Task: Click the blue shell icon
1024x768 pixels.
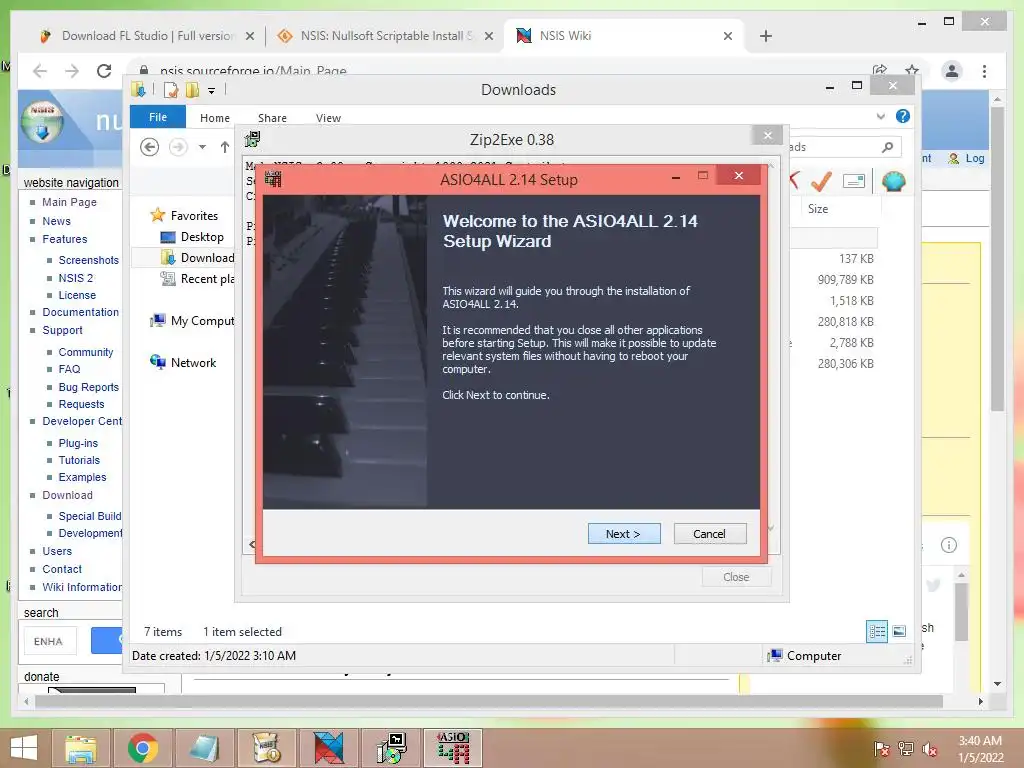Action: 893,181
